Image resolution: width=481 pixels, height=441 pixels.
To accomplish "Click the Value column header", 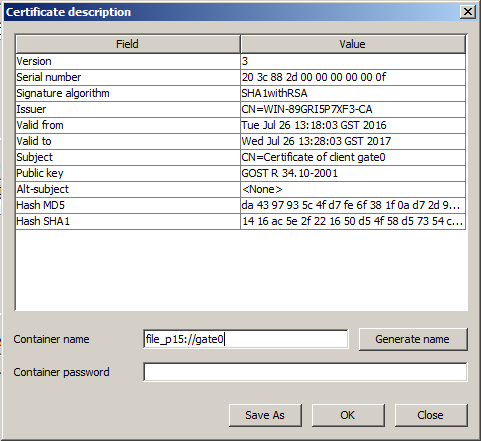I will click(353, 44).
